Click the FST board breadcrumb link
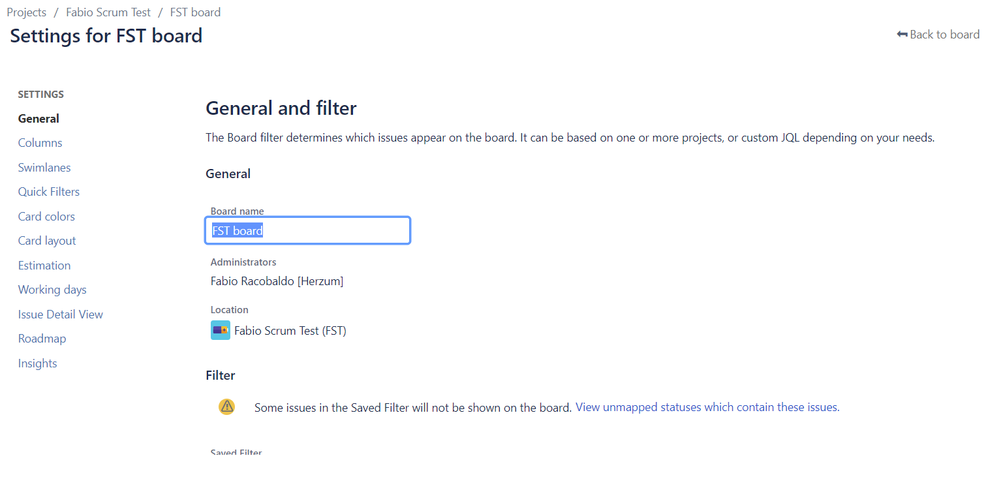Viewport: 999px width, 490px height. [x=196, y=12]
